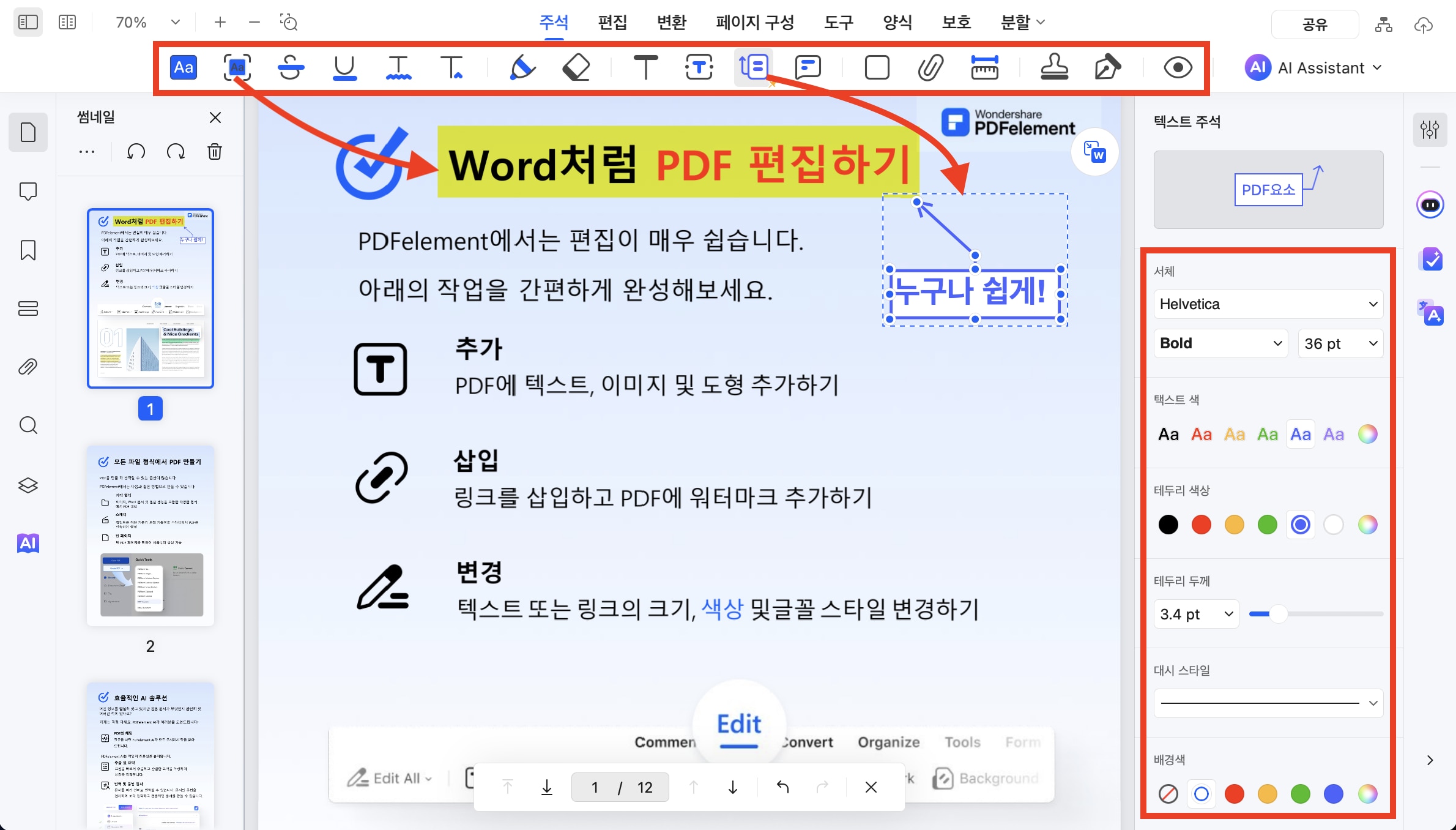Choose the strikethrough annotation tool
The height and width of the screenshot is (830, 1456).
click(x=291, y=67)
